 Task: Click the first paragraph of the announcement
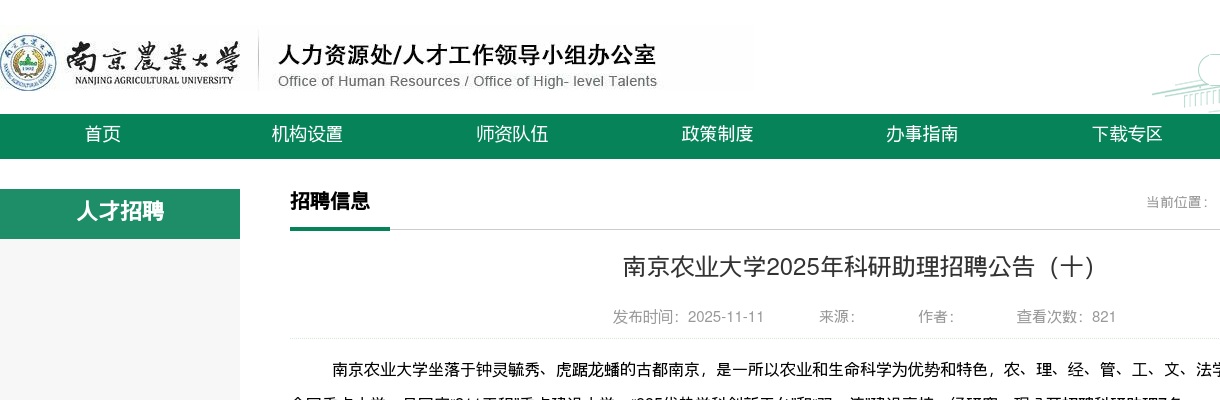760,371
